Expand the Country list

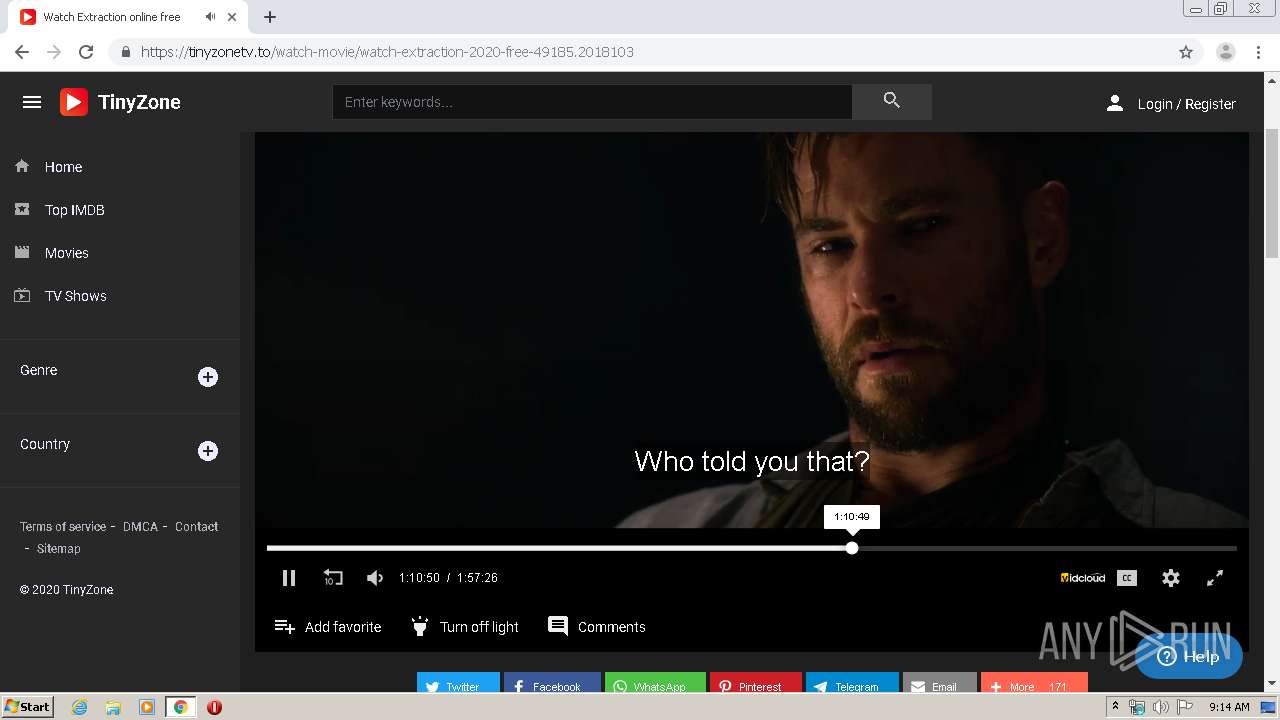[208, 451]
